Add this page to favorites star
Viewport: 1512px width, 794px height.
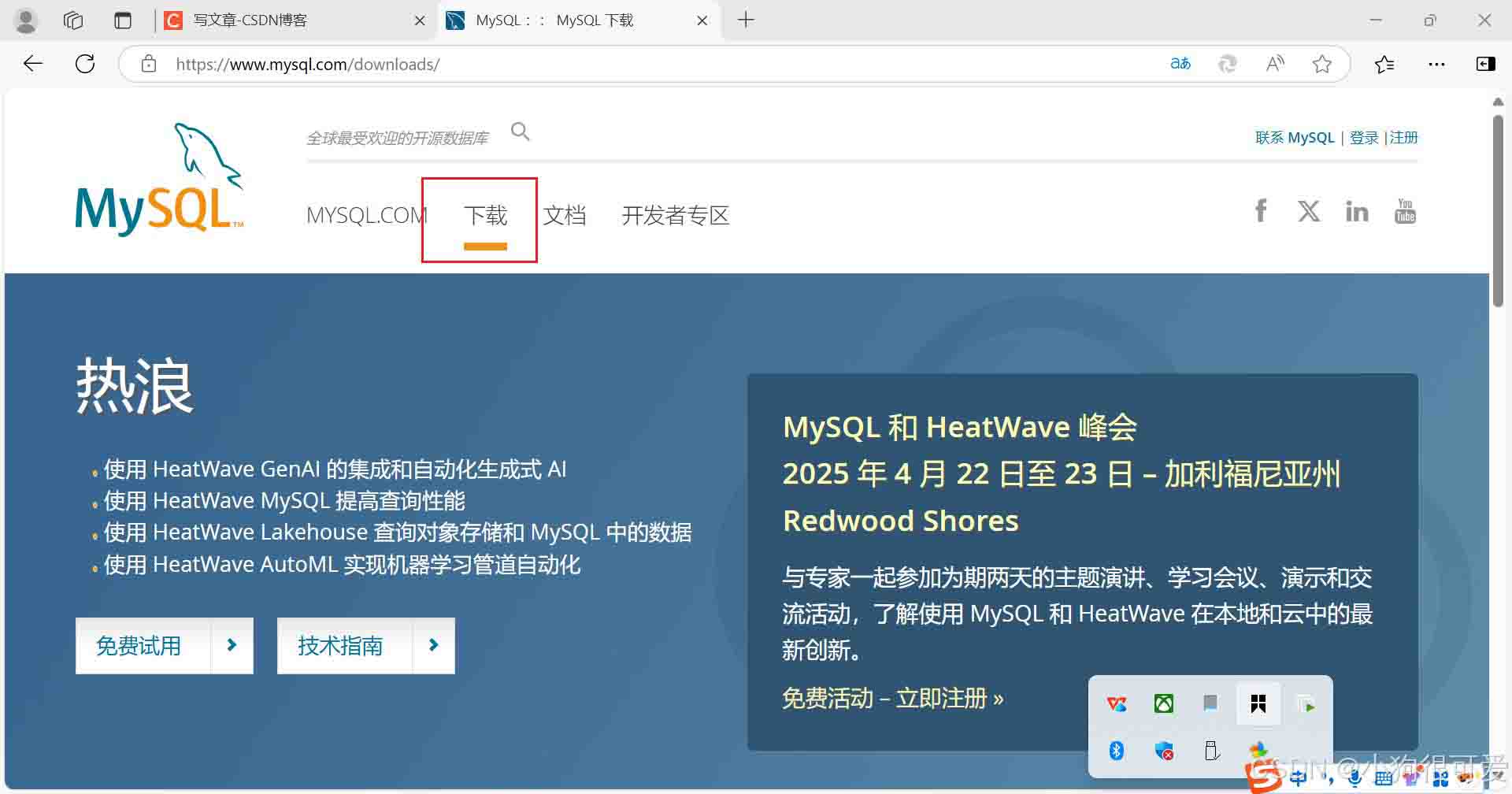click(x=1322, y=64)
